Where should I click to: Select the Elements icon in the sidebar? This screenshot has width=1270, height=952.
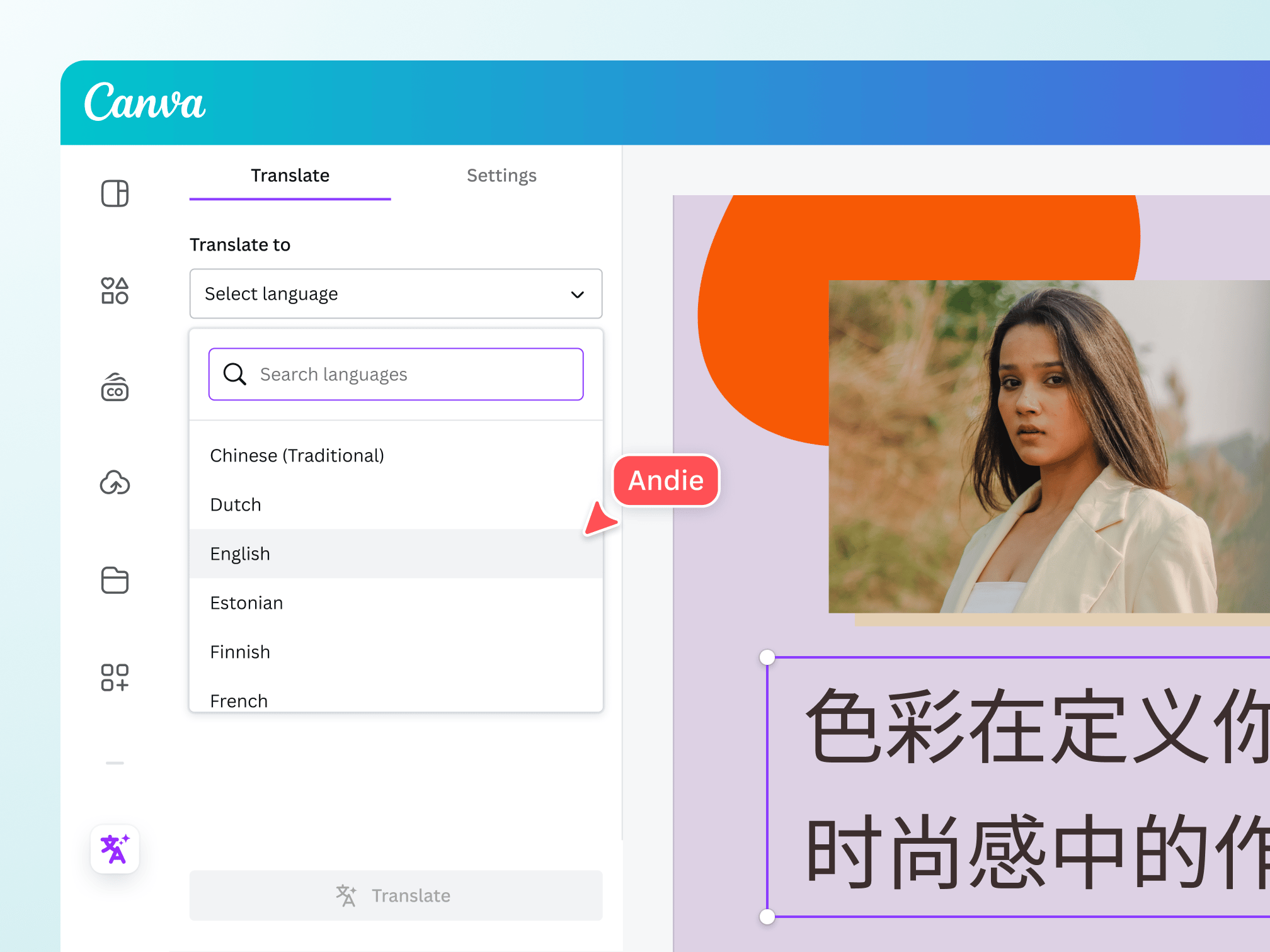click(114, 291)
